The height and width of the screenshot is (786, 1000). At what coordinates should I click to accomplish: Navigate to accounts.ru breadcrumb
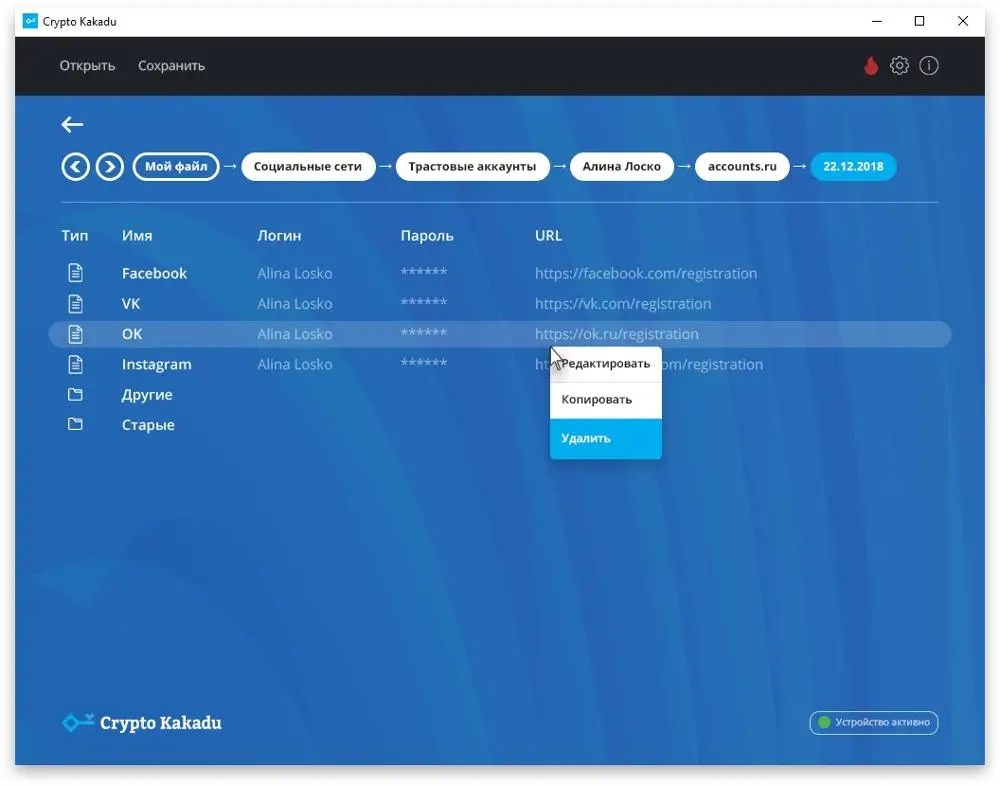pos(742,167)
